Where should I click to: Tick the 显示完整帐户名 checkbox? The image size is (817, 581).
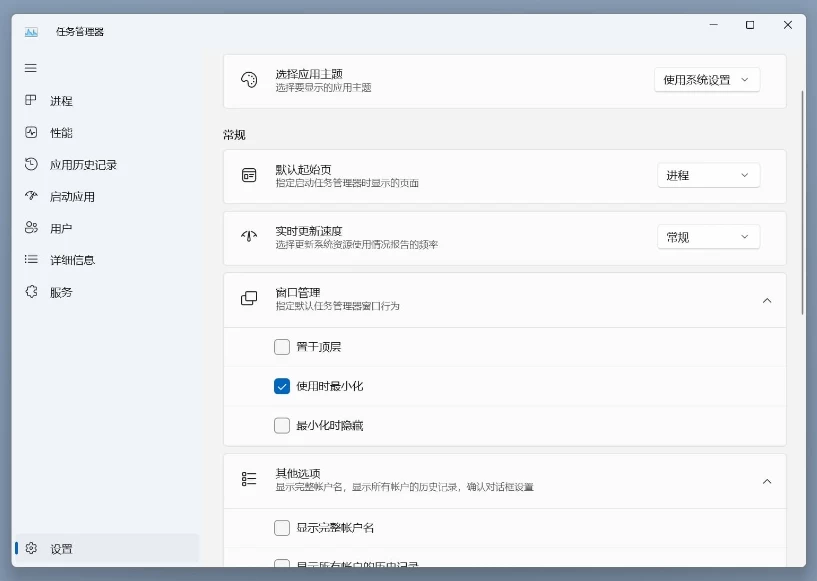coord(282,527)
